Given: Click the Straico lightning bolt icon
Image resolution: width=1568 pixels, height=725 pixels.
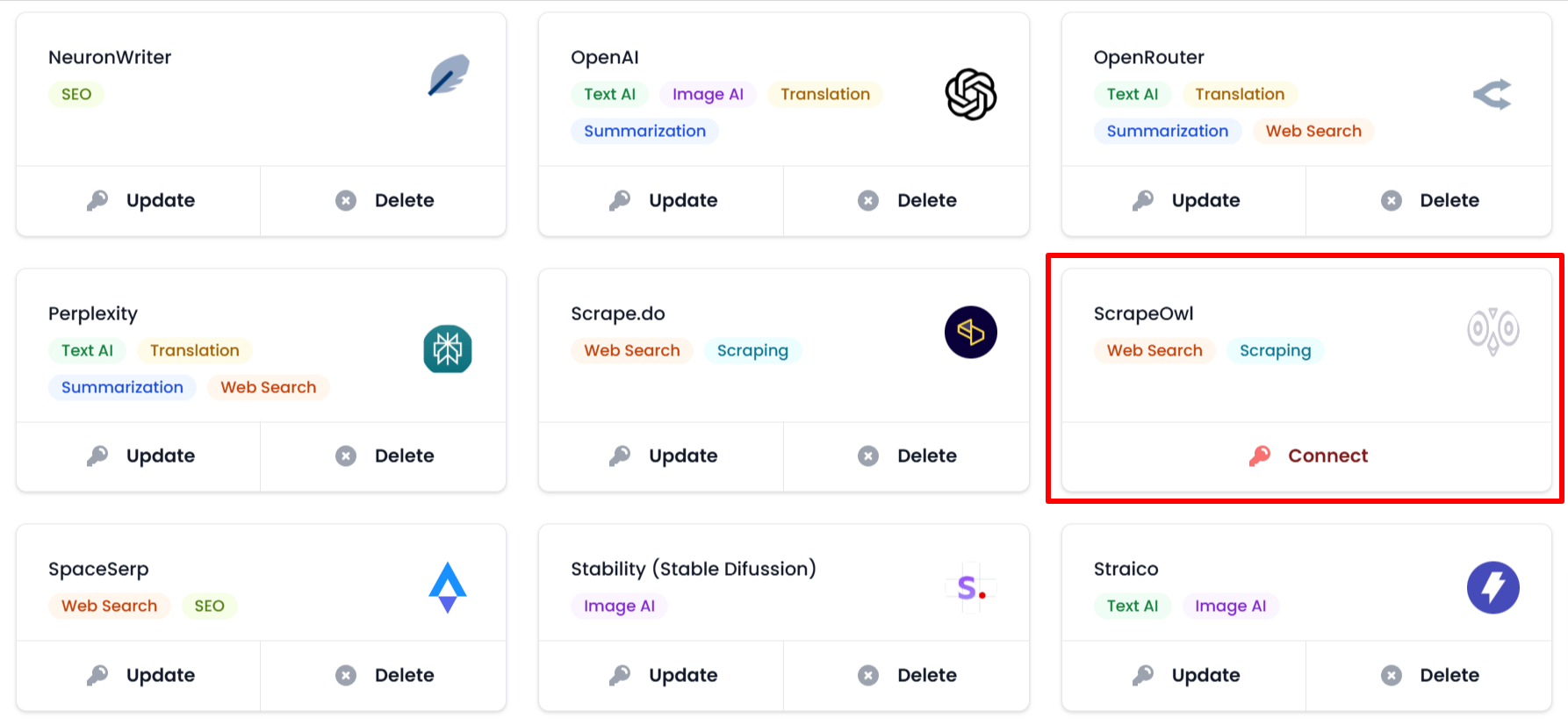Looking at the screenshot, I should tap(1492, 587).
